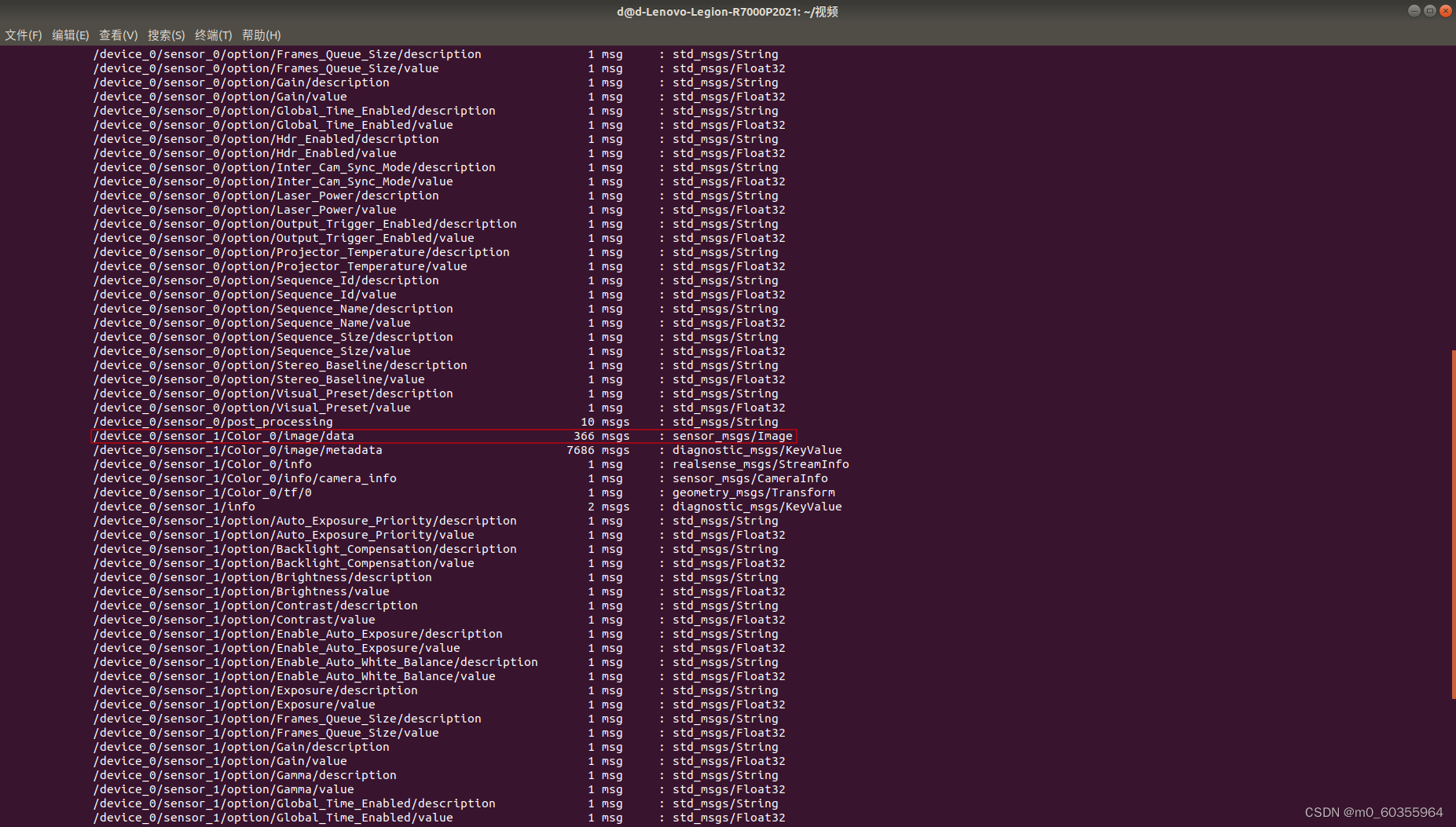Click the /device_0/sensor_0/post_processing line

click(x=436, y=422)
